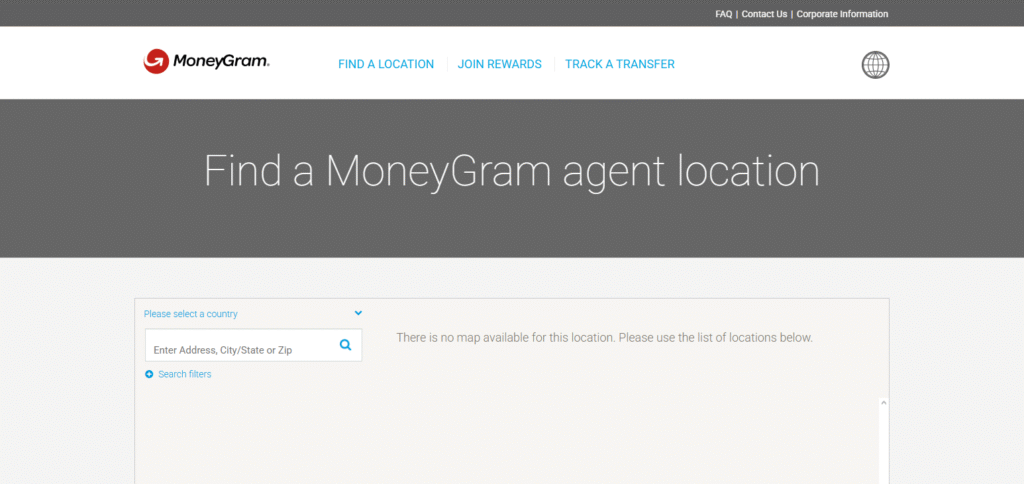Open the Corporate Information link
Viewport: 1024px width, 484px height.
click(x=842, y=14)
